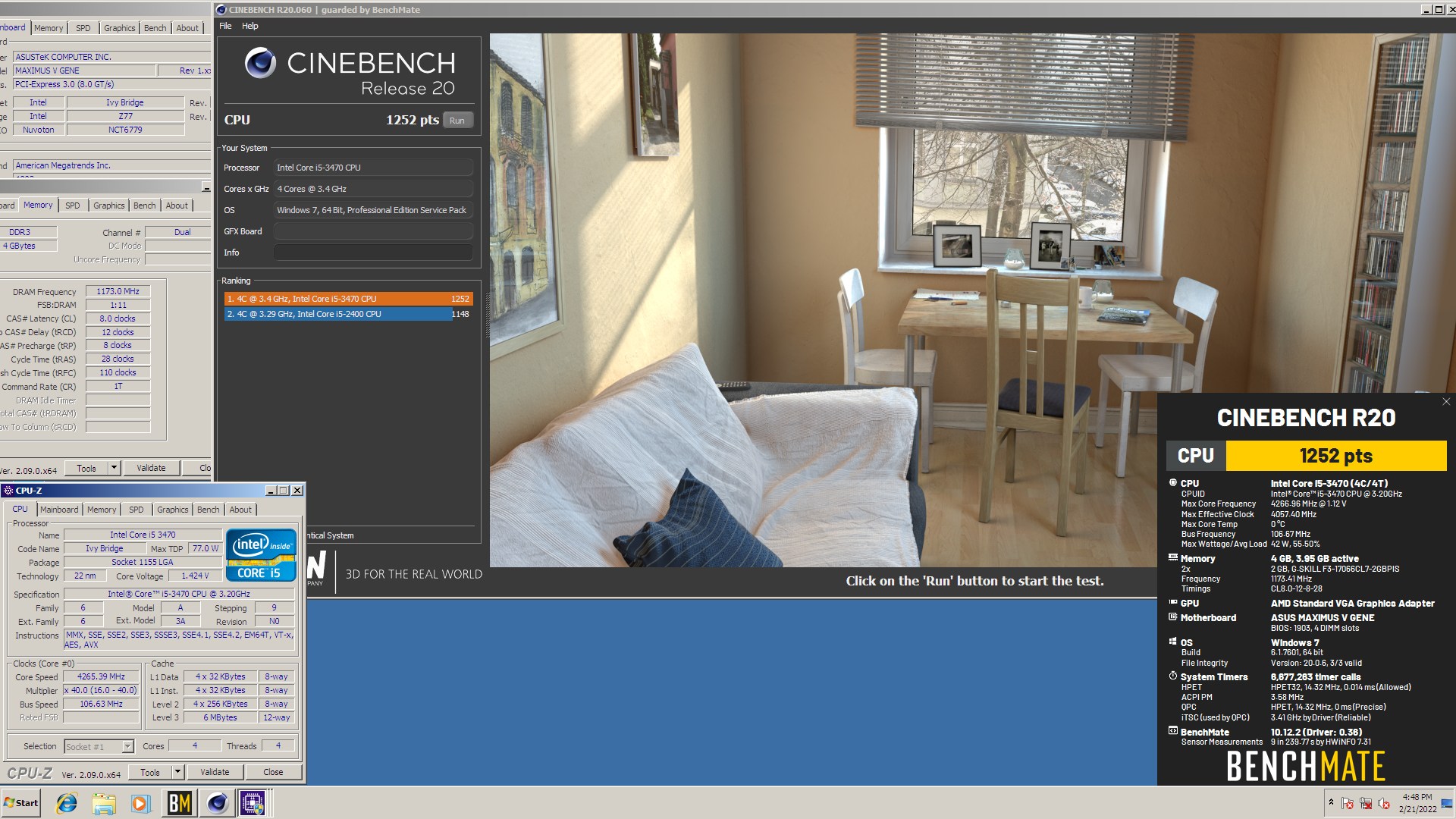Switch to CPU tab in front CPU-Z
1456x819 pixels.
pyautogui.click(x=20, y=510)
